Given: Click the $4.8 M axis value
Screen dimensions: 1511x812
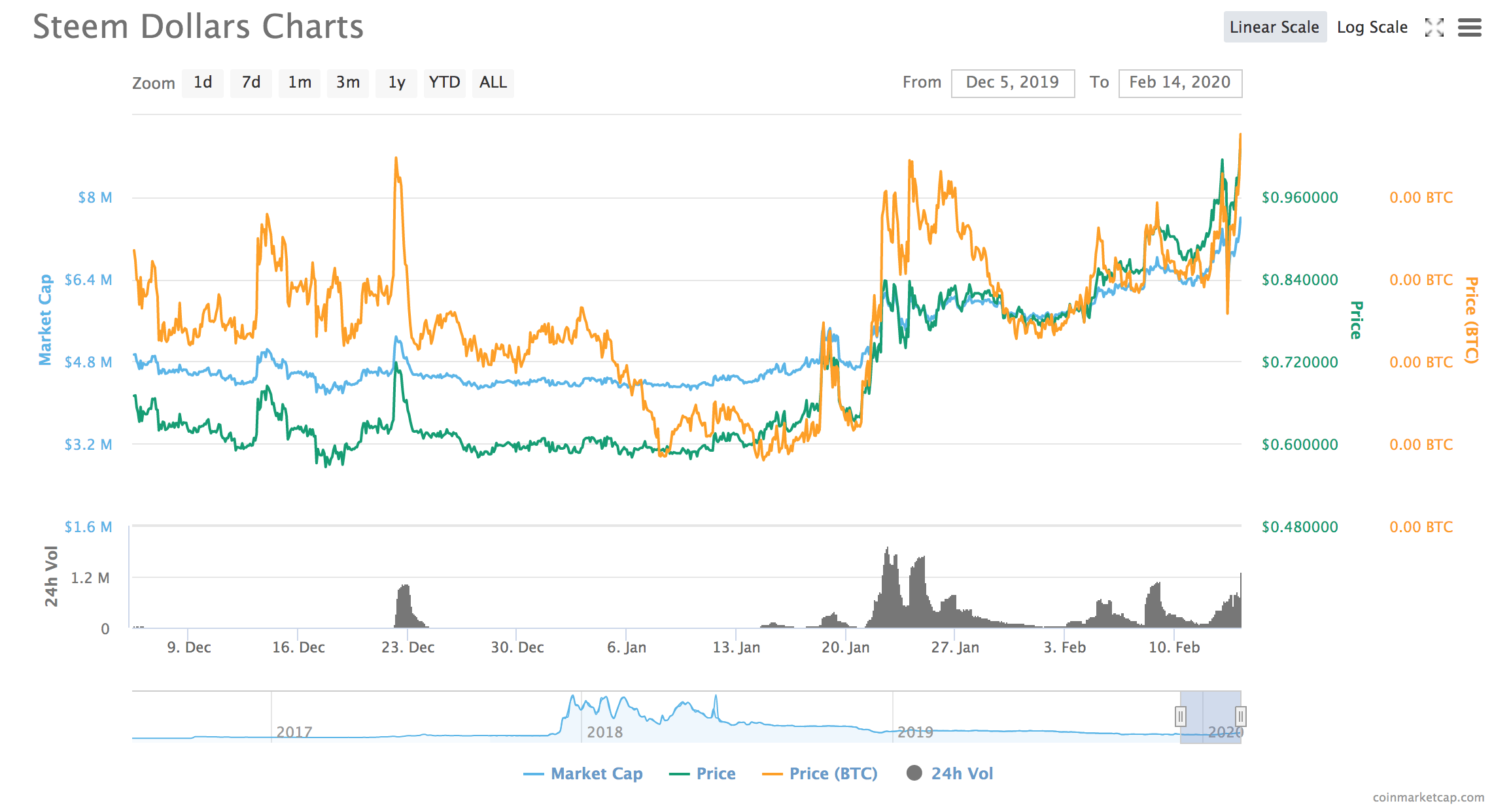Looking at the screenshot, I should pyautogui.click(x=88, y=362).
